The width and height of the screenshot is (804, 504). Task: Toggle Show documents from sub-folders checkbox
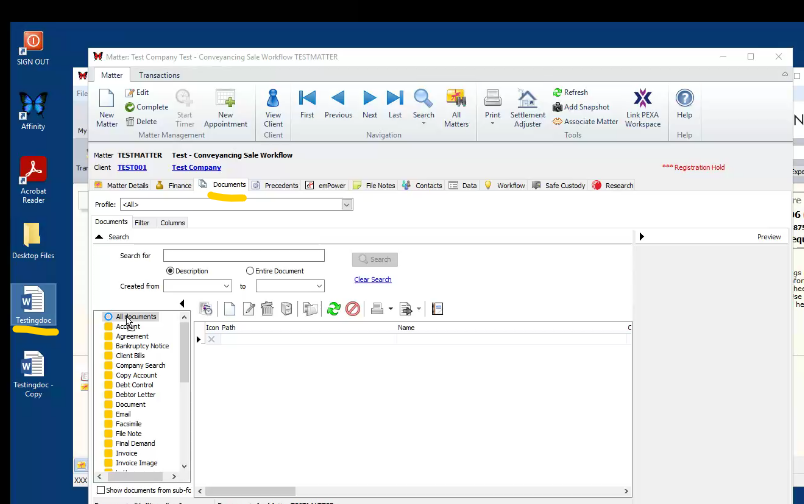(101, 490)
